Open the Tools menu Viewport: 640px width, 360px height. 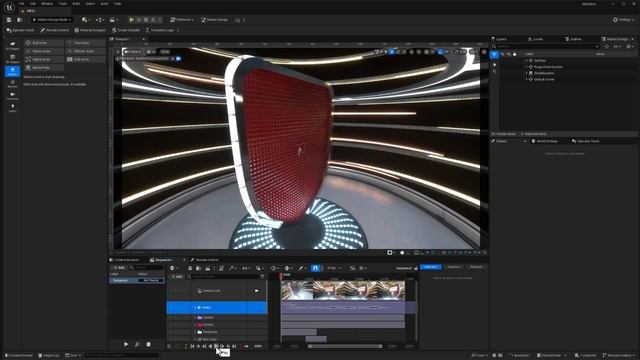click(62, 4)
